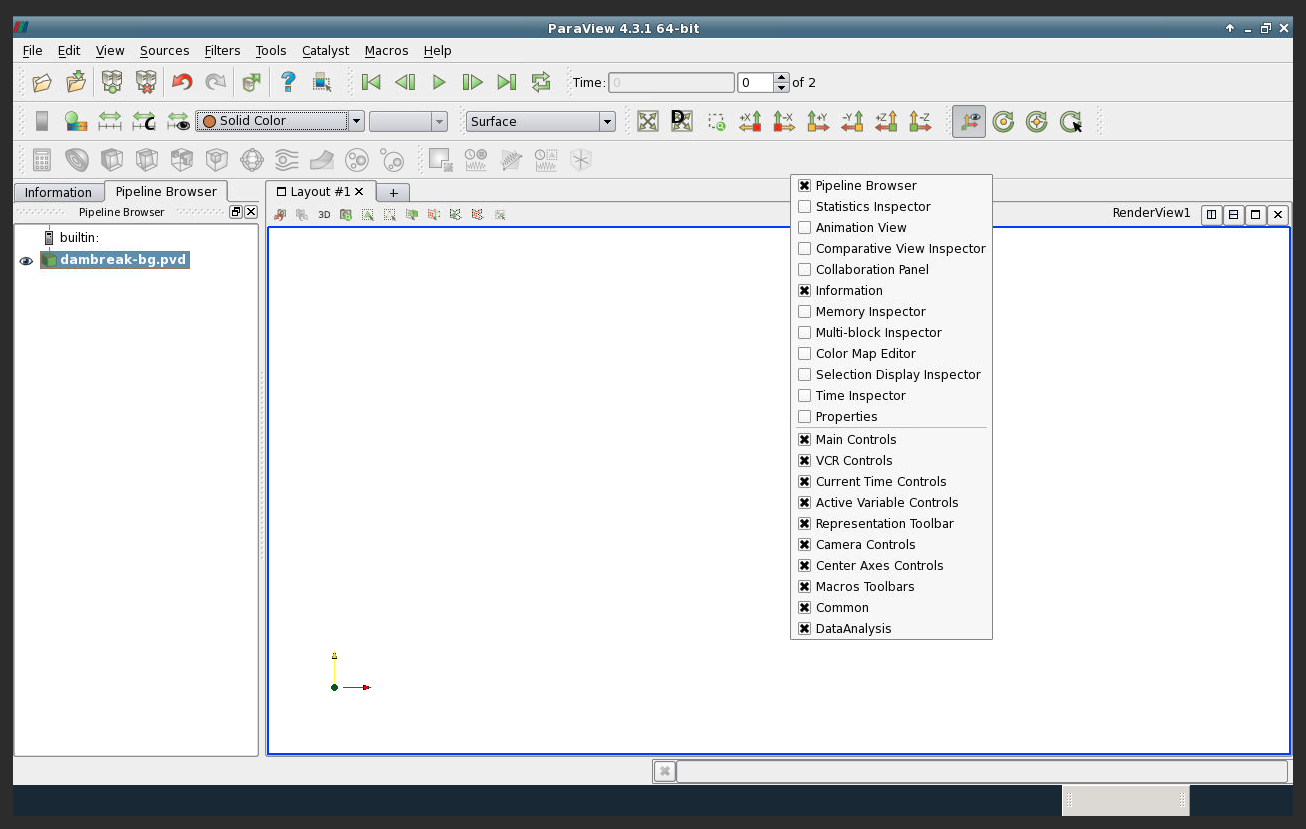Select the Layout #1 tab

coord(319,191)
